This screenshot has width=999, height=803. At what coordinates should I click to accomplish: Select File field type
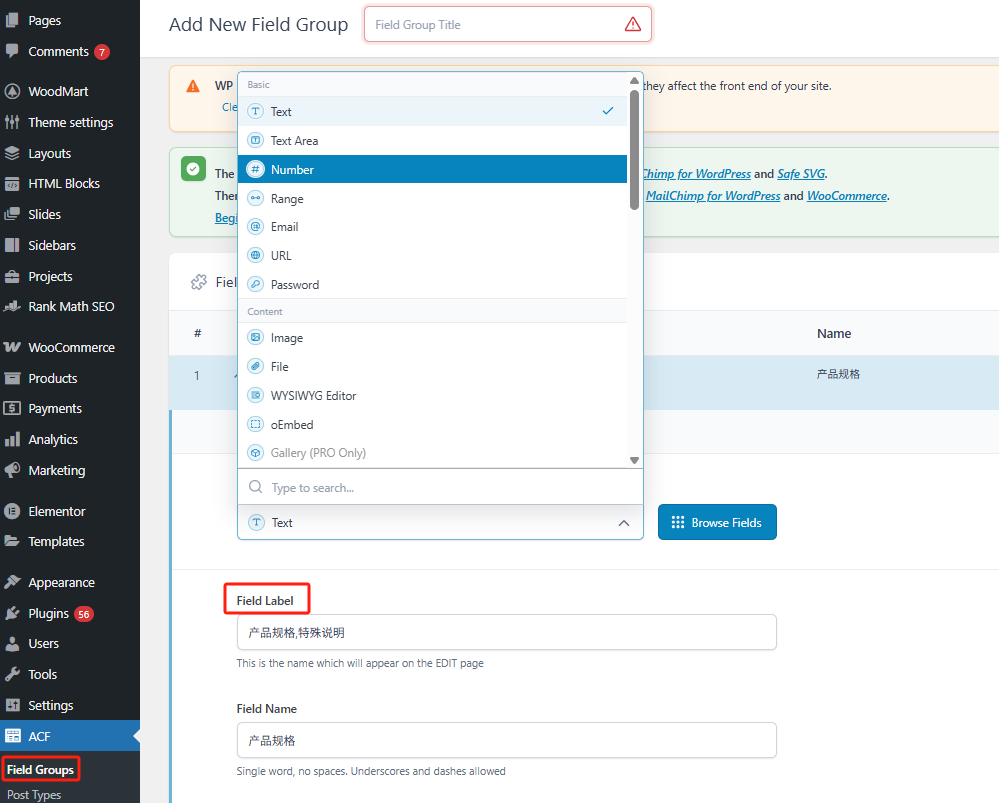click(433, 366)
